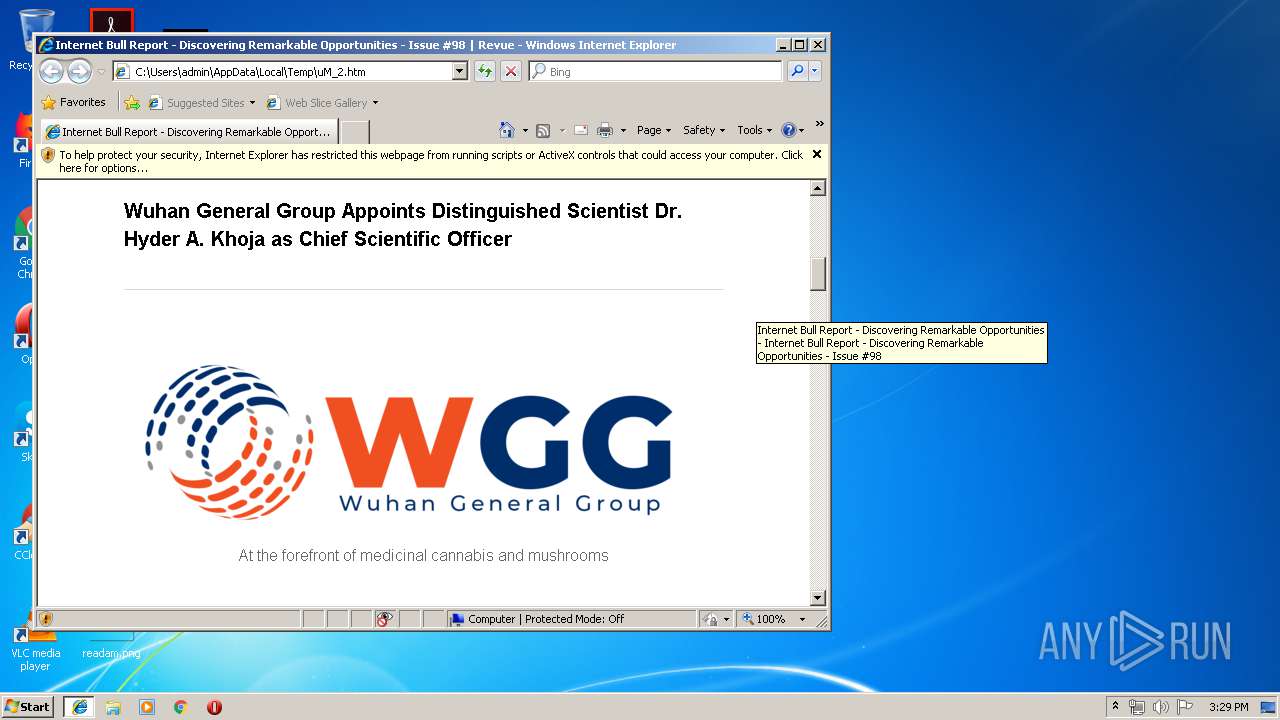Viewport: 1280px width, 720px height.
Task: Click the scrollbar up arrow
Action: click(x=818, y=188)
